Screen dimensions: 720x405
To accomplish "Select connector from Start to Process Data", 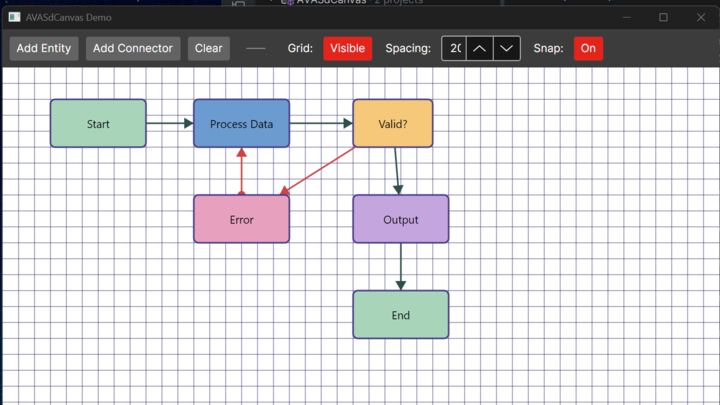I will pyautogui.click(x=169, y=123).
